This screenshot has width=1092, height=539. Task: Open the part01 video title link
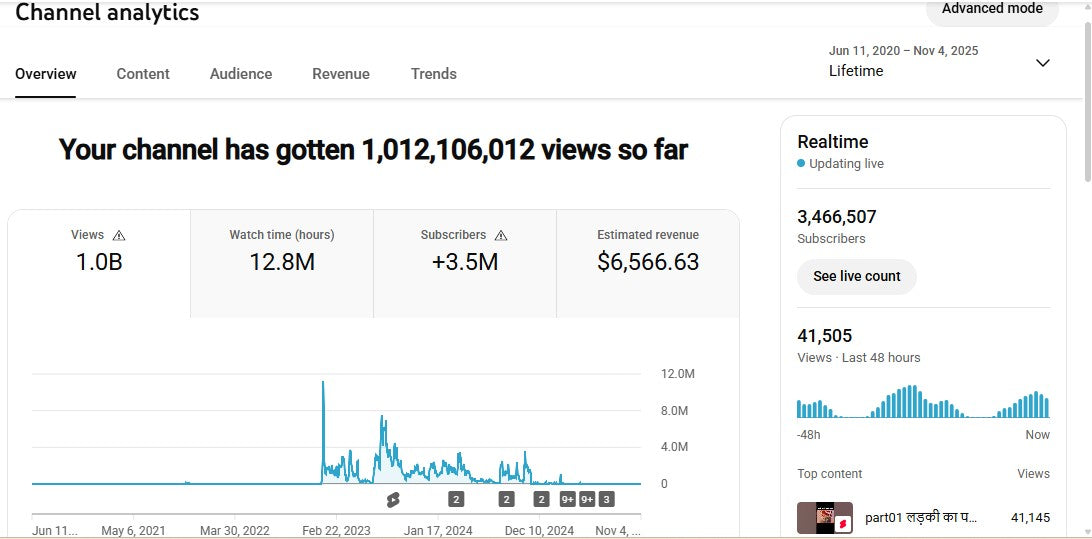[x=921, y=518]
